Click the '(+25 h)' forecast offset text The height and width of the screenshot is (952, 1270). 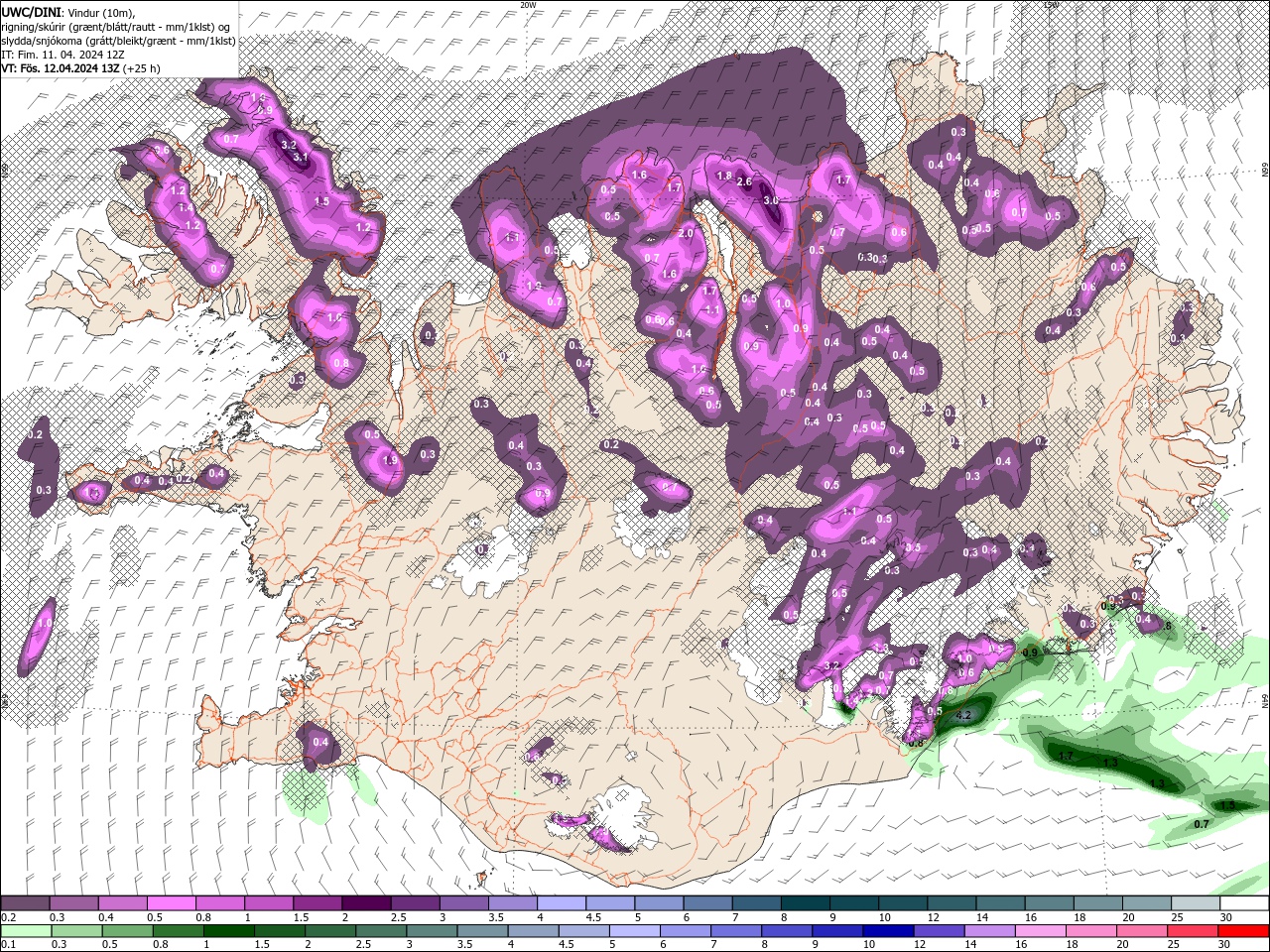(x=143, y=69)
